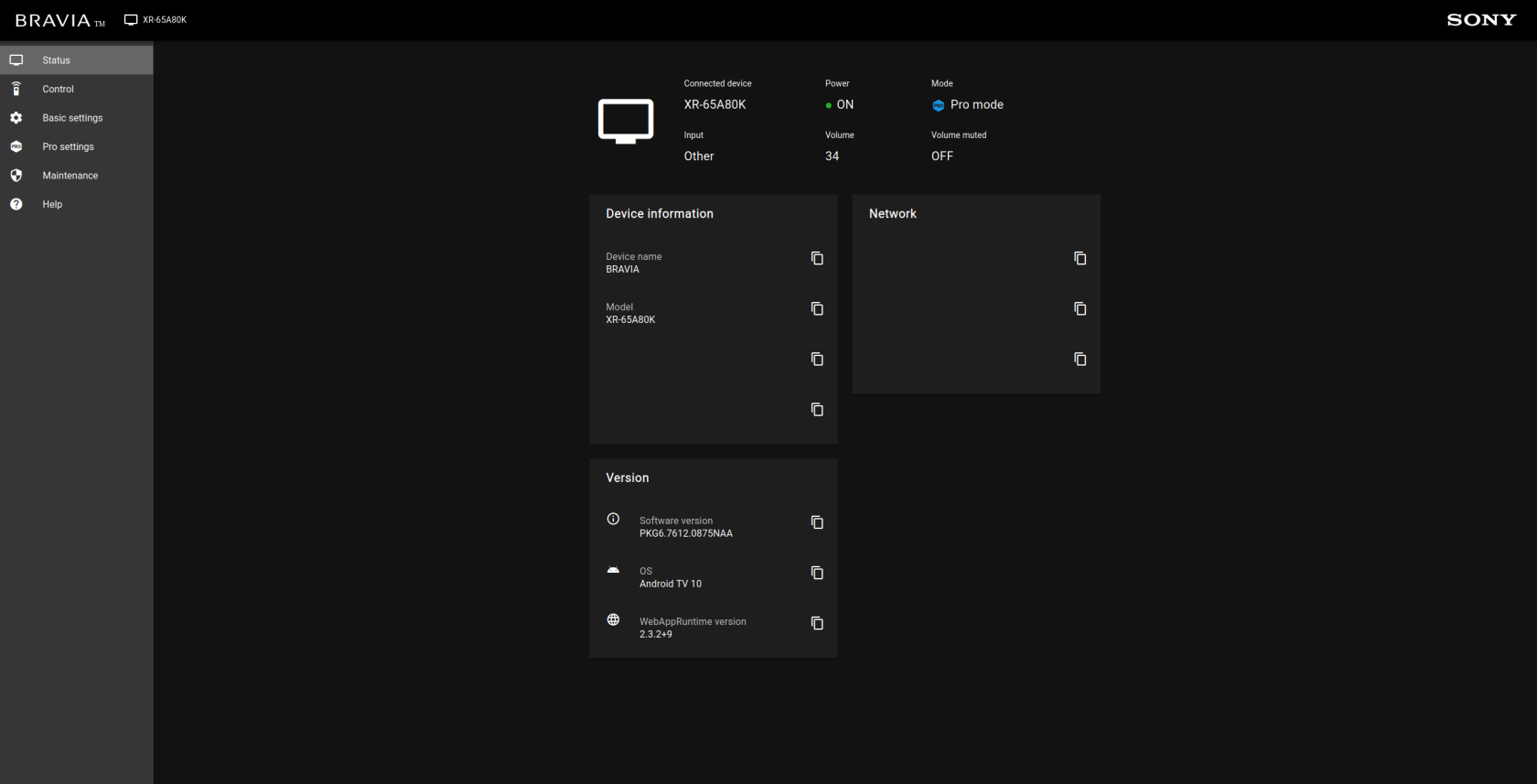Image resolution: width=1537 pixels, height=784 pixels.
Task: Click the globe icon beside WebAppRuntime version
Action: pos(613,619)
